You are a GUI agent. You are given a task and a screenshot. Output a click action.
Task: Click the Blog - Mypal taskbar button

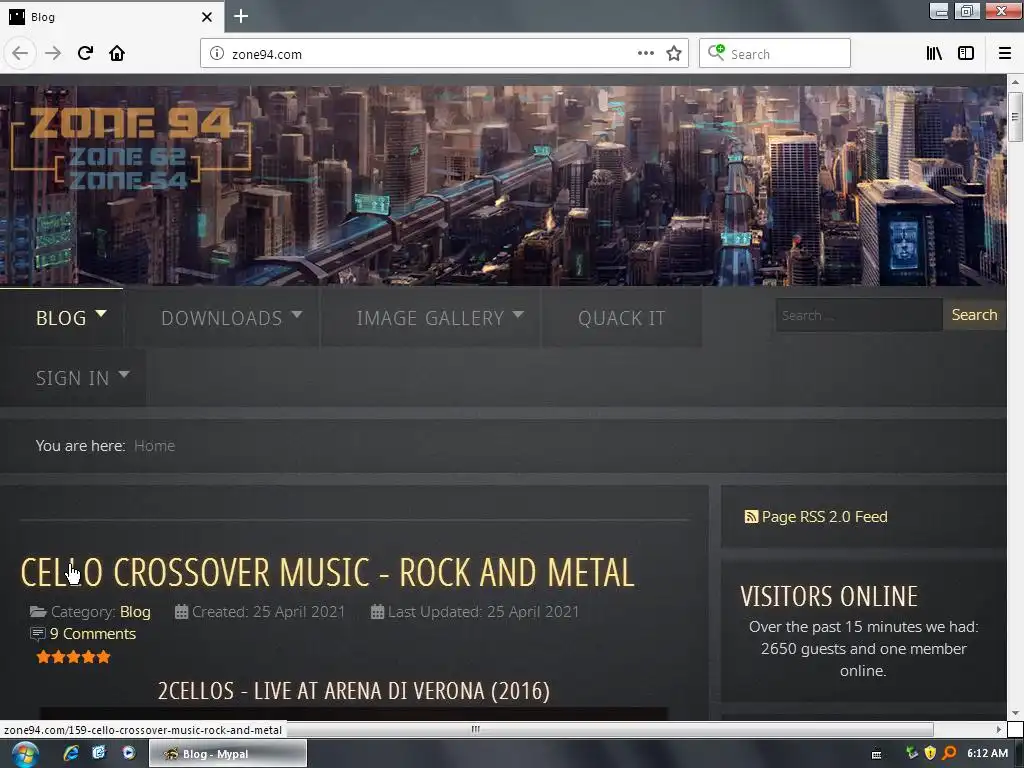[228, 754]
